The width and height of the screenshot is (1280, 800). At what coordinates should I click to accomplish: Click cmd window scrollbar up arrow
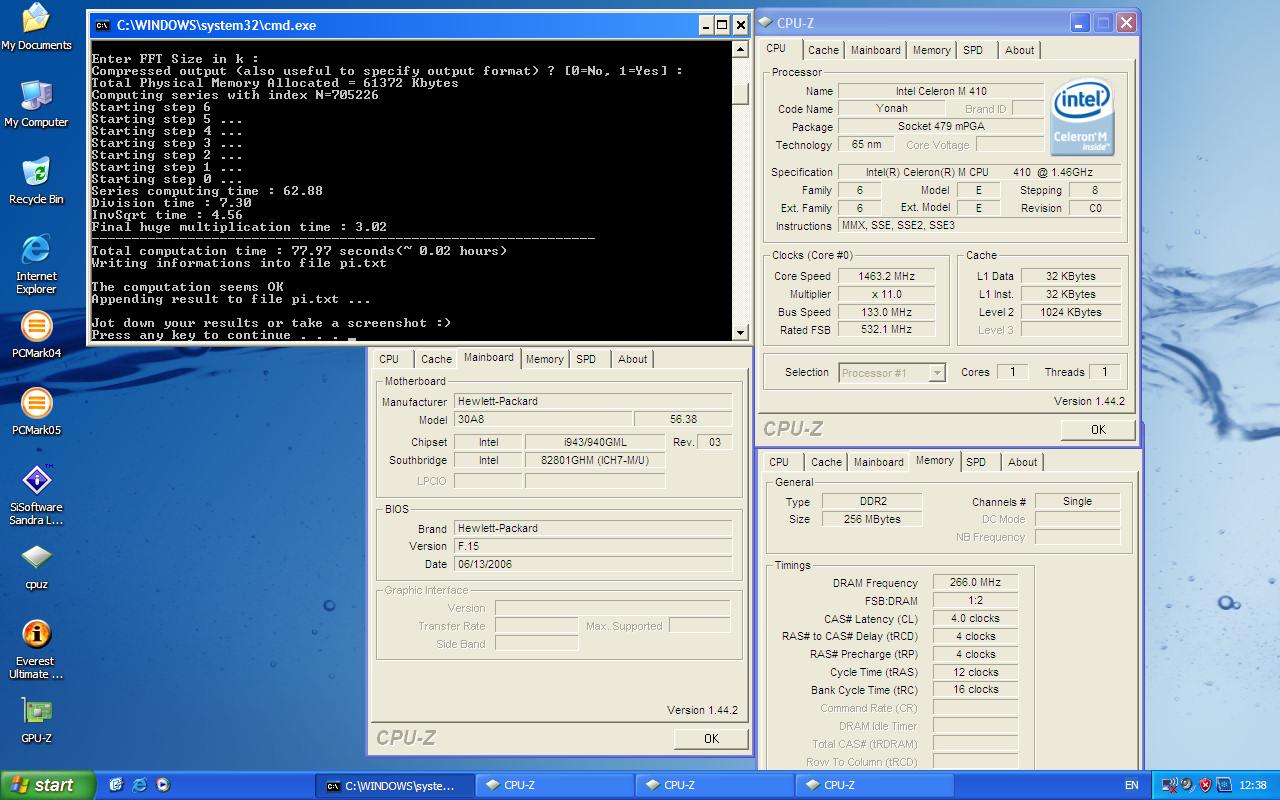740,48
